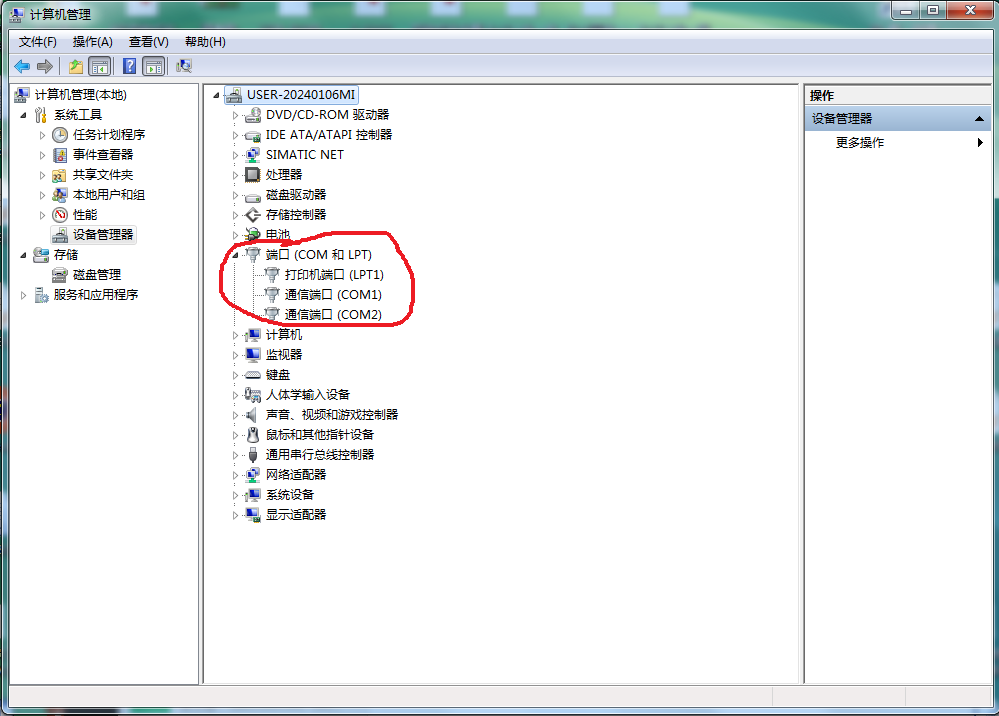Image resolution: width=999 pixels, height=716 pixels.
Task: Toggle the show/hide action pane icon
Action: 154,66
